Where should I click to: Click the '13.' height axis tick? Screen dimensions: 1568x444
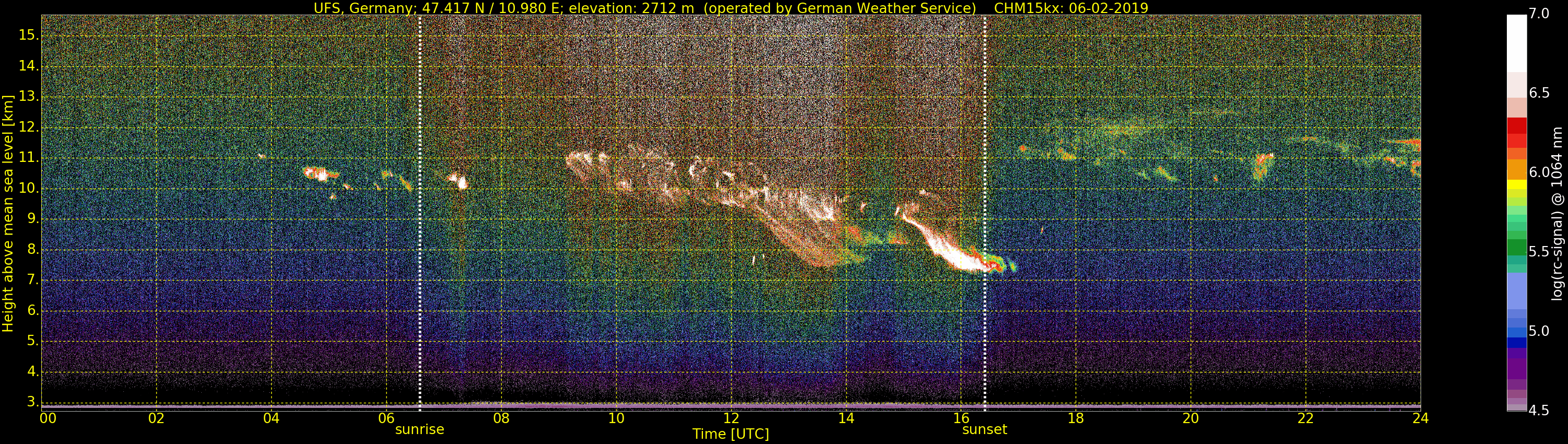(29, 97)
